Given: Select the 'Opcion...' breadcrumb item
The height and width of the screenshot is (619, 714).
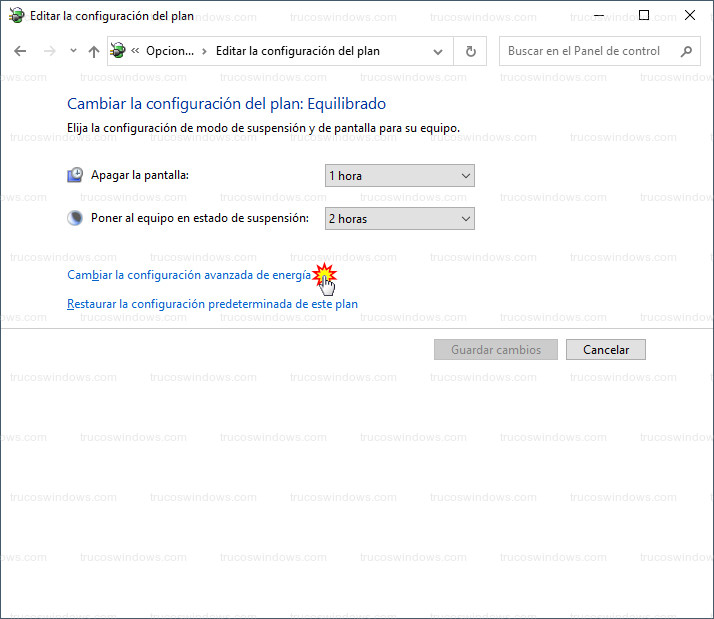Looking at the screenshot, I should 169,52.
